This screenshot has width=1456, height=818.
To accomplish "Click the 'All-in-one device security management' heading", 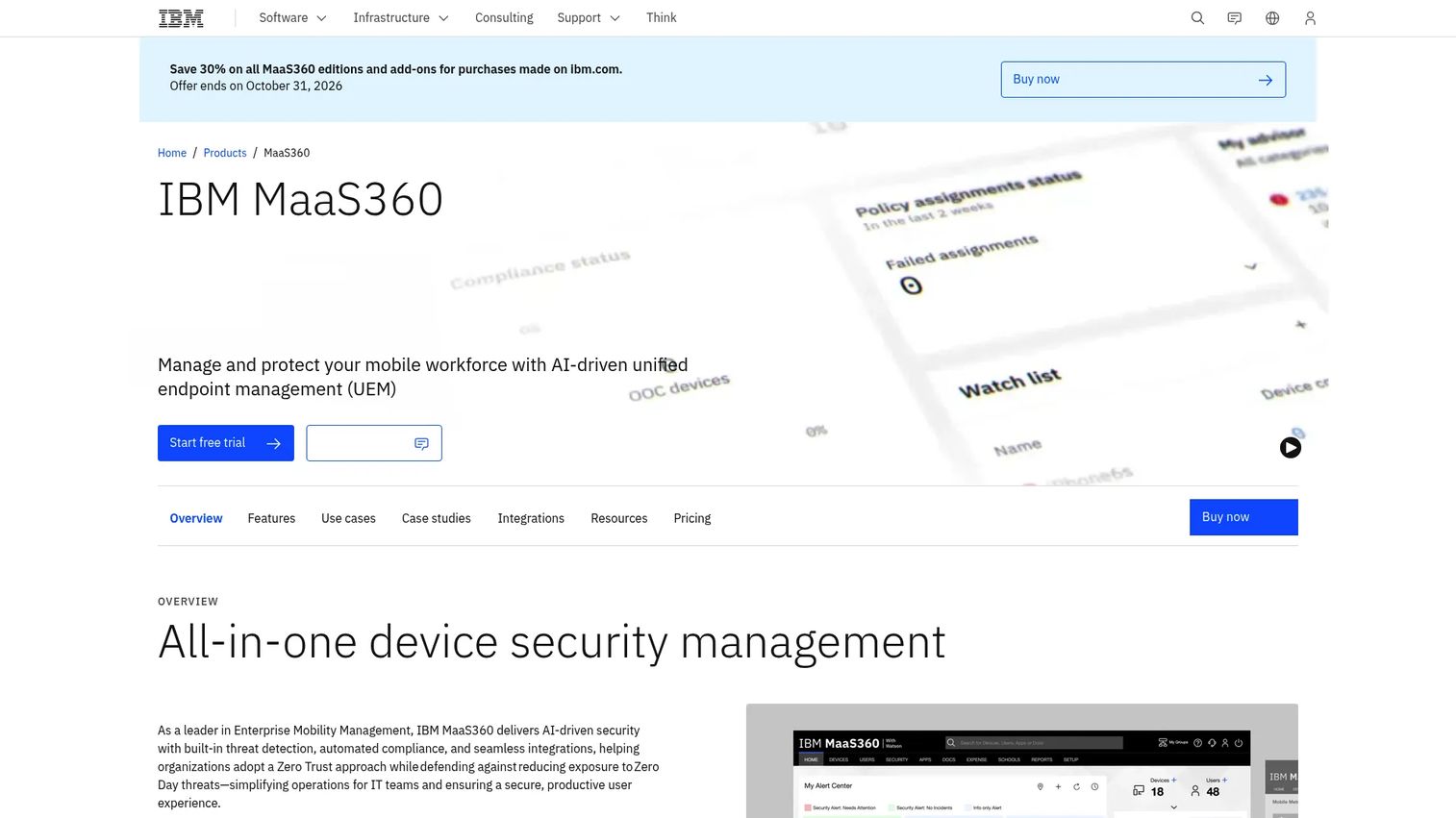I will (552, 642).
